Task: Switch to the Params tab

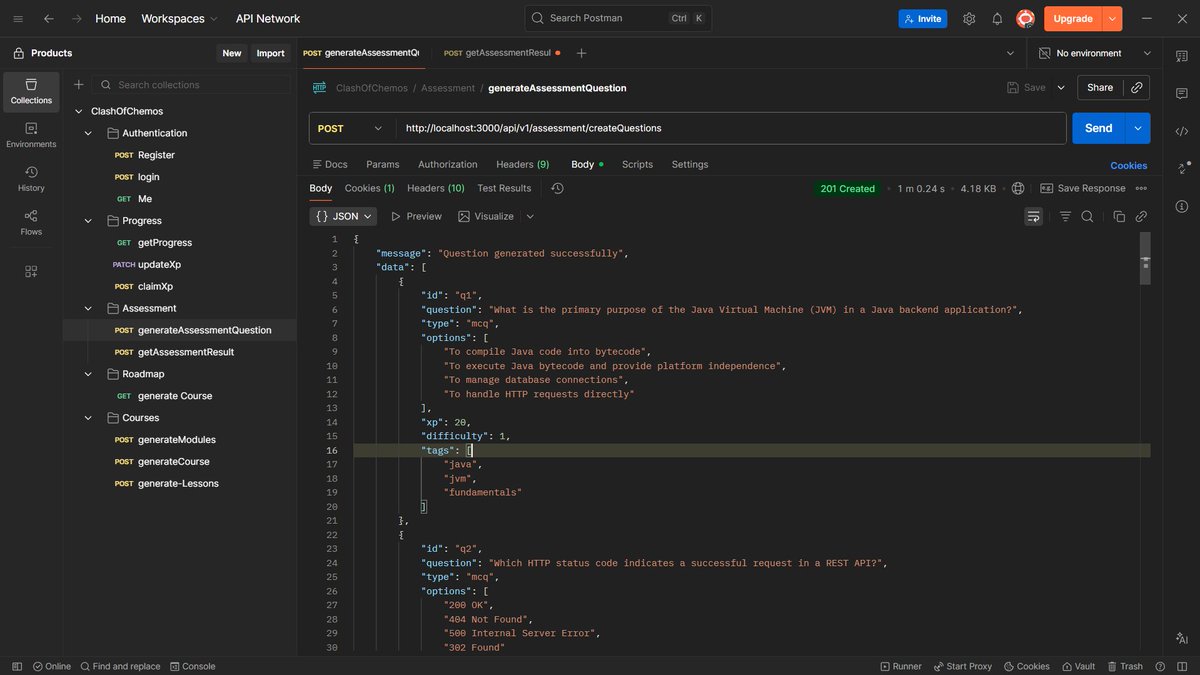Action: click(x=382, y=164)
